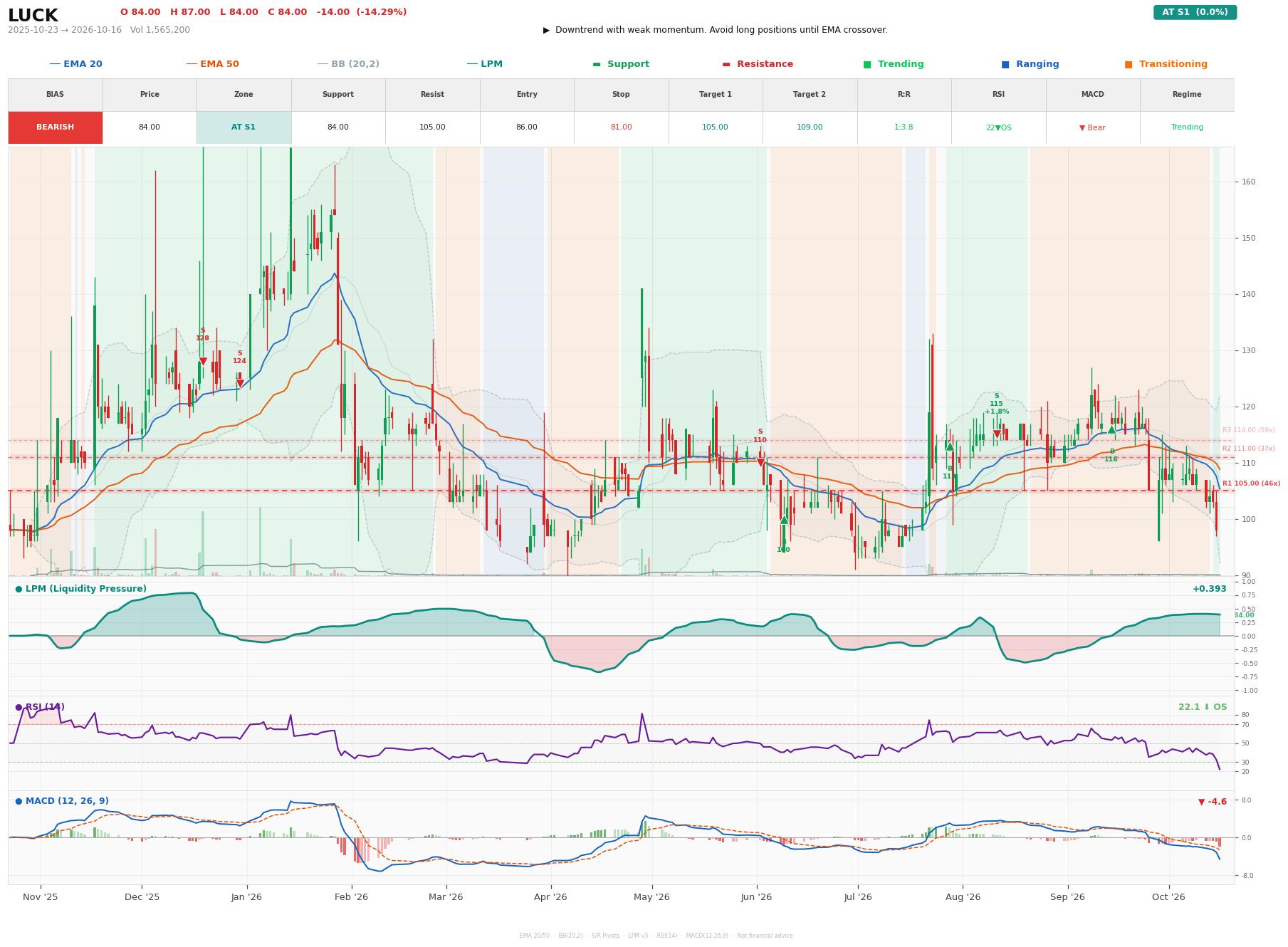Click the Target 1 value 105.00
Image resolution: width=1288 pixels, height=947 pixels.
point(715,127)
